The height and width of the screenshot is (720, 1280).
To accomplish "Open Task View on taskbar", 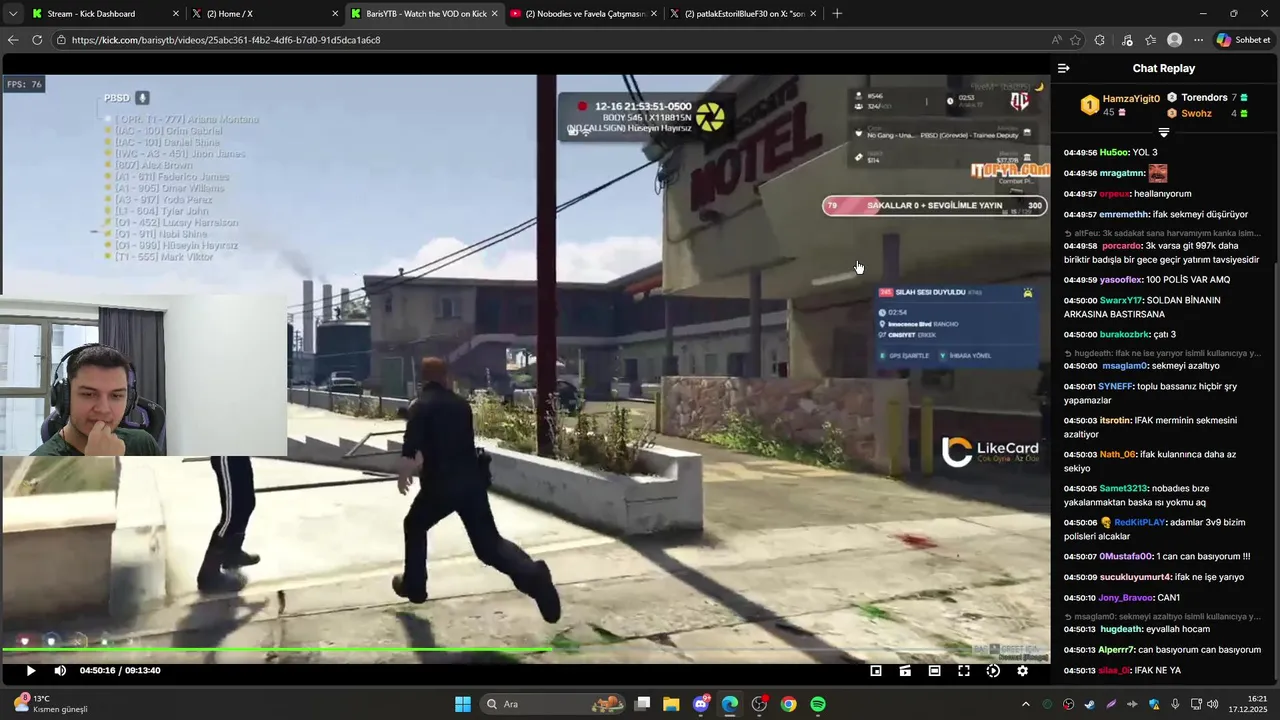I will (x=643, y=704).
